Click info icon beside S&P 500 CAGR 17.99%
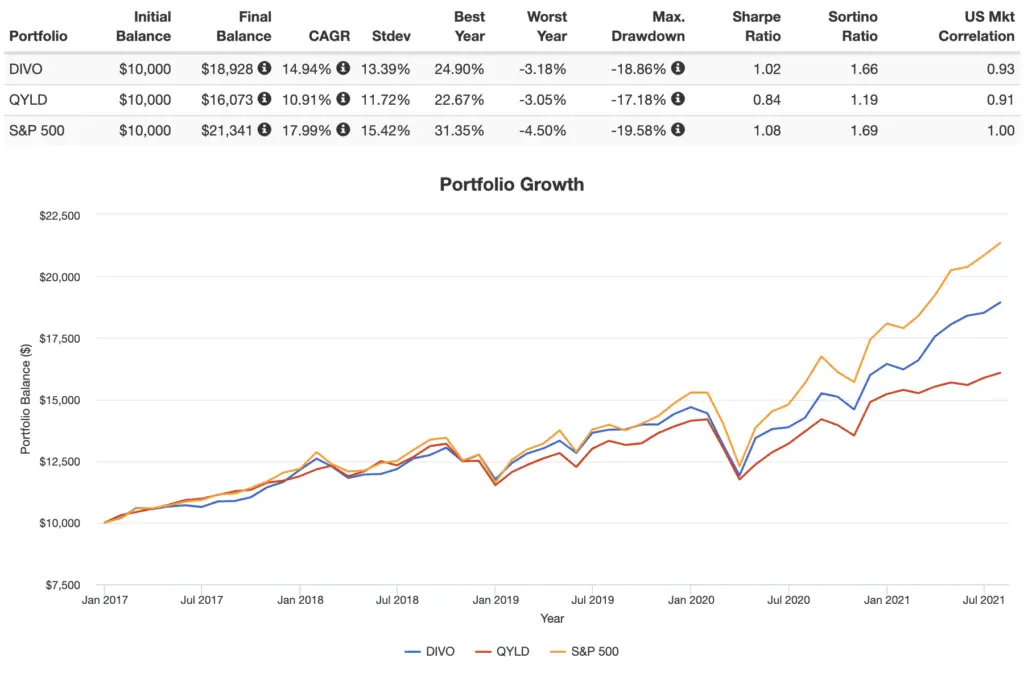1024x675 pixels. 343,129
